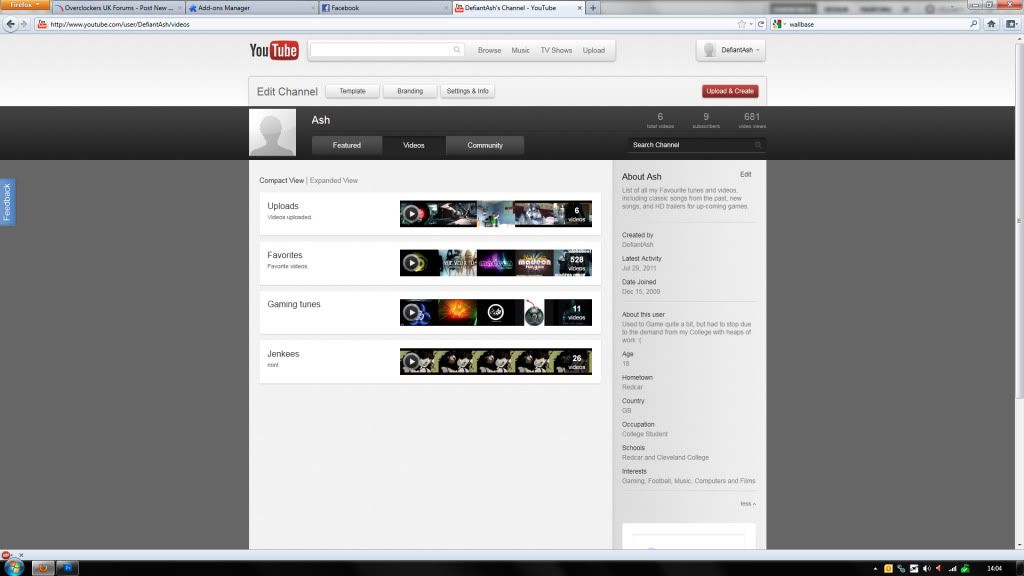
Task: Play all videos in the Uploads playlist
Action: coord(411,214)
